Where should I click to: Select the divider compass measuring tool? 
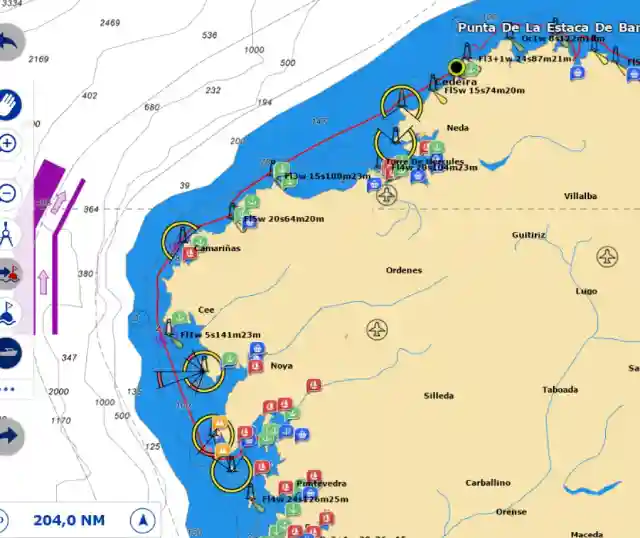(8, 234)
